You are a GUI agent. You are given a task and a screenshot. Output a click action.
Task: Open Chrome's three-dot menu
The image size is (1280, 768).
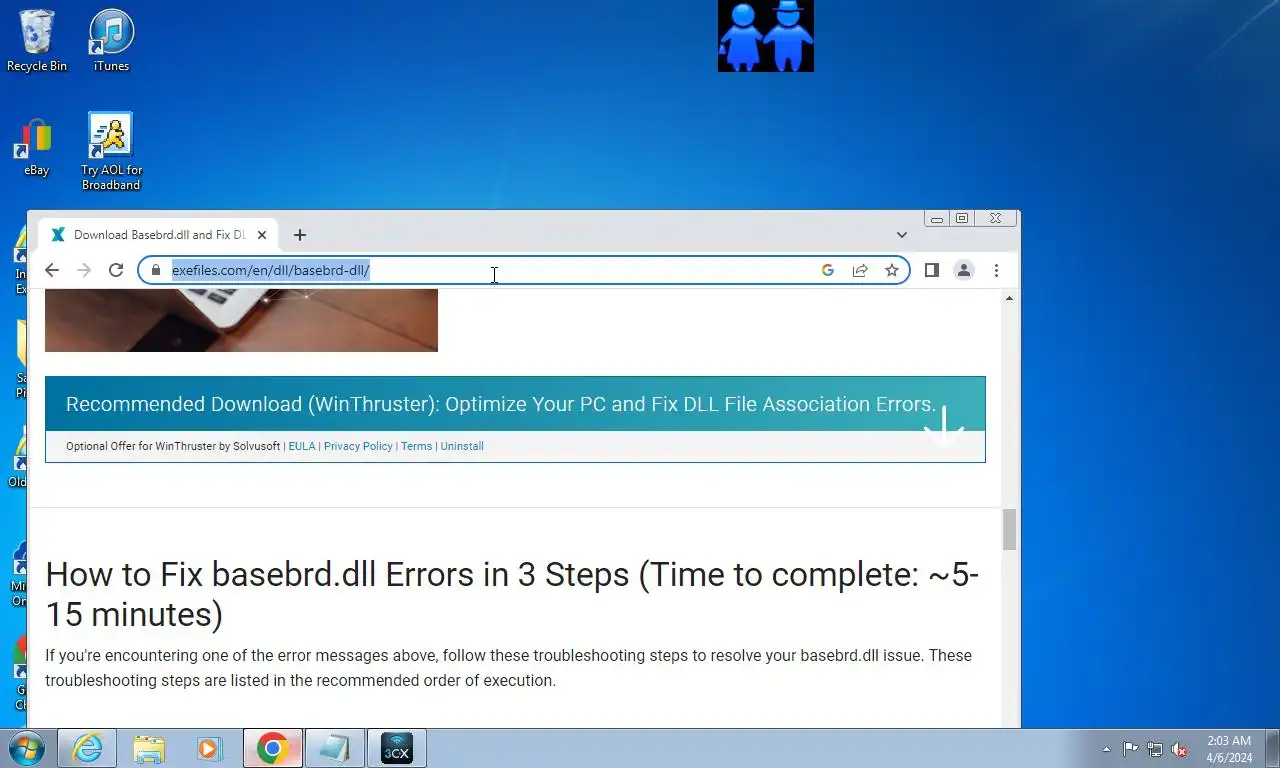coord(996,270)
